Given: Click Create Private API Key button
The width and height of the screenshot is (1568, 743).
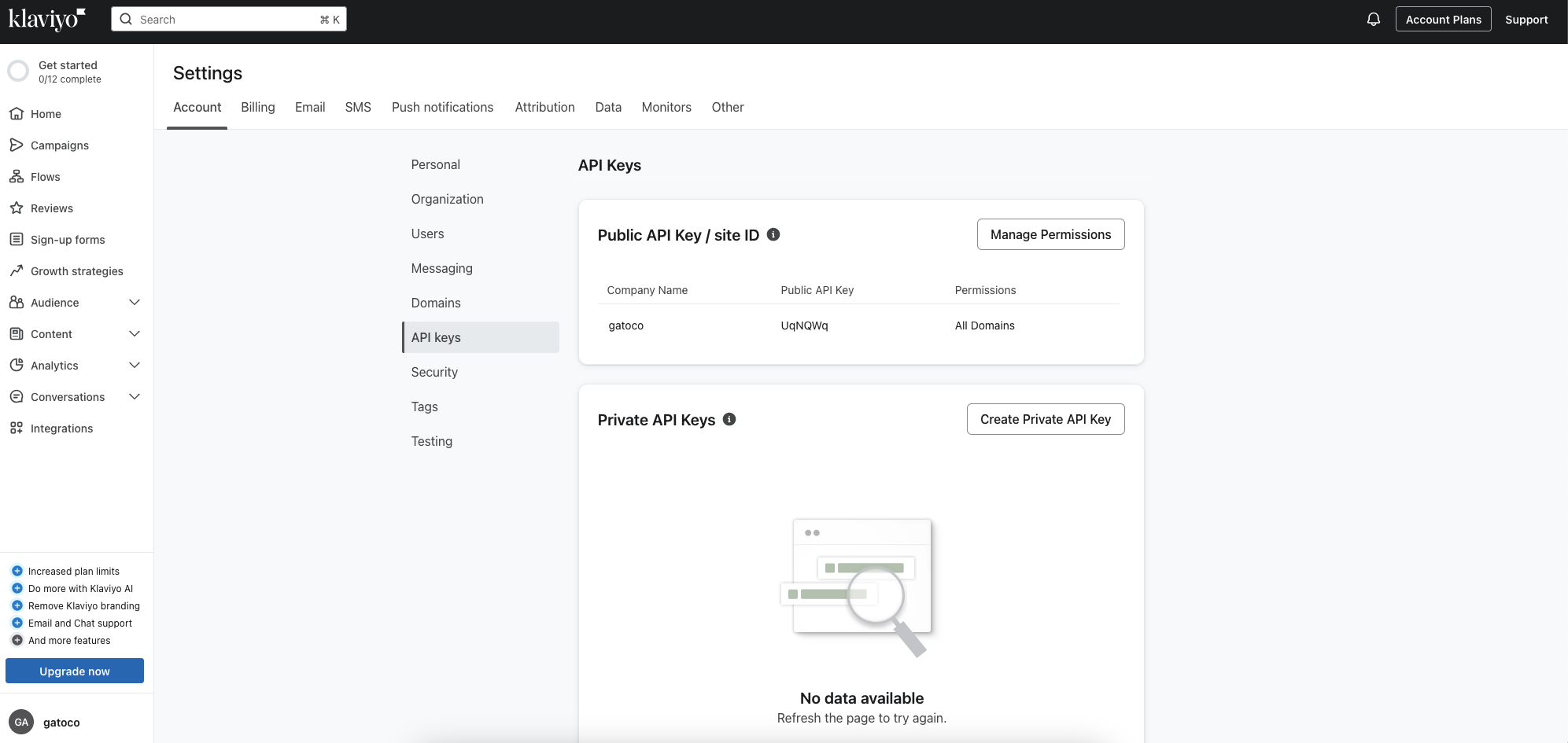Looking at the screenshot, I should (1046, 419).
